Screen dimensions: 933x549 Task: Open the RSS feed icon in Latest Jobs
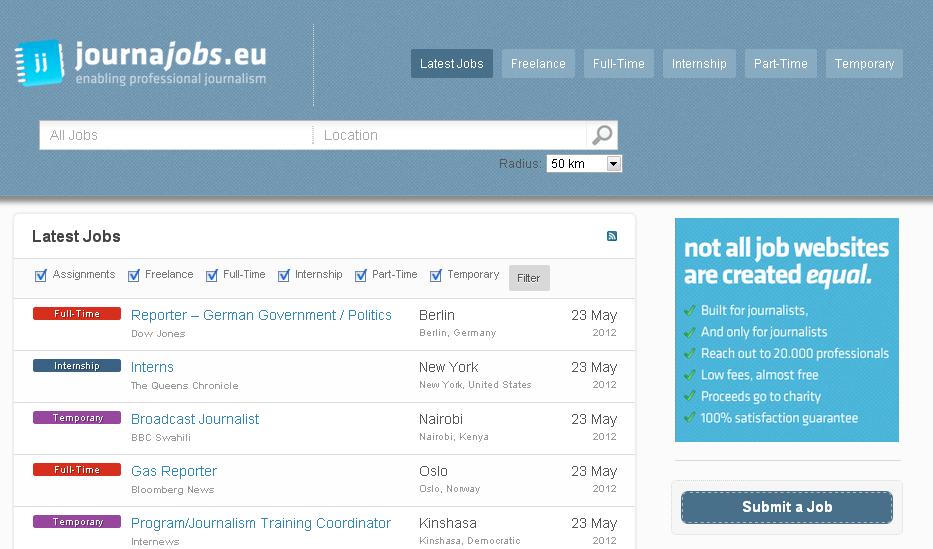[612, 236]
